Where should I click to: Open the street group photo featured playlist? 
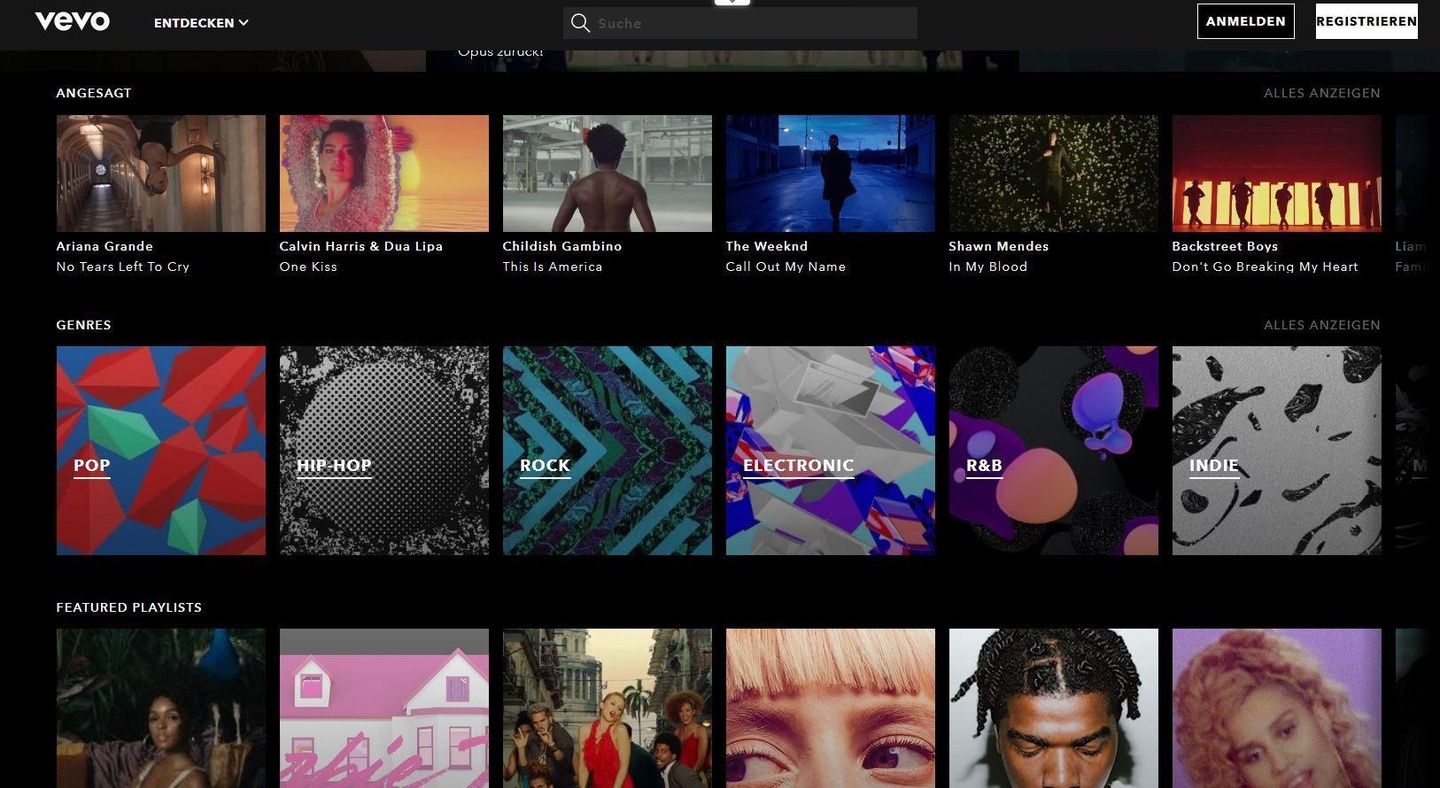tap(607, 708)
